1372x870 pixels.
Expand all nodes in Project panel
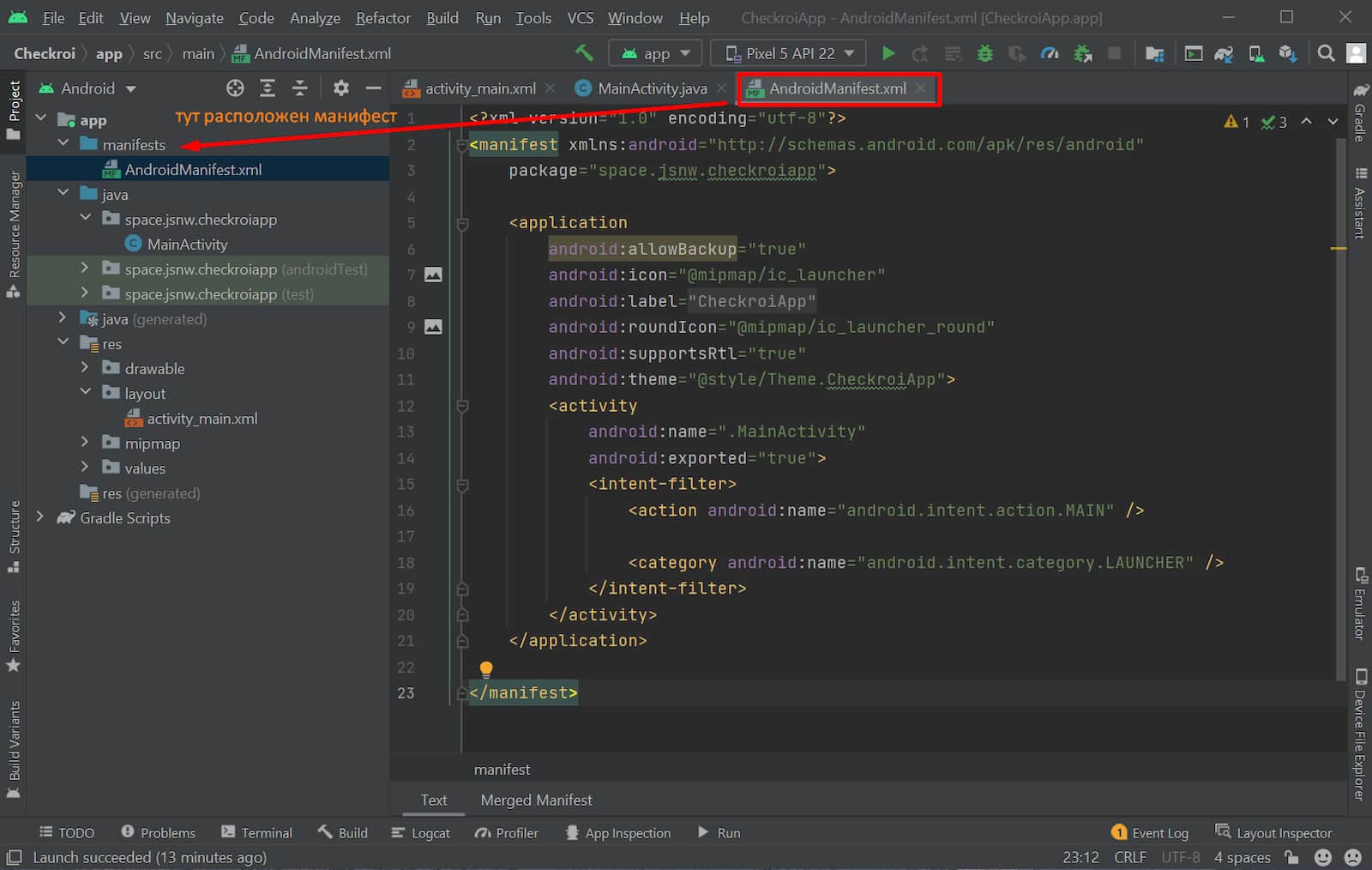(268, 88)
